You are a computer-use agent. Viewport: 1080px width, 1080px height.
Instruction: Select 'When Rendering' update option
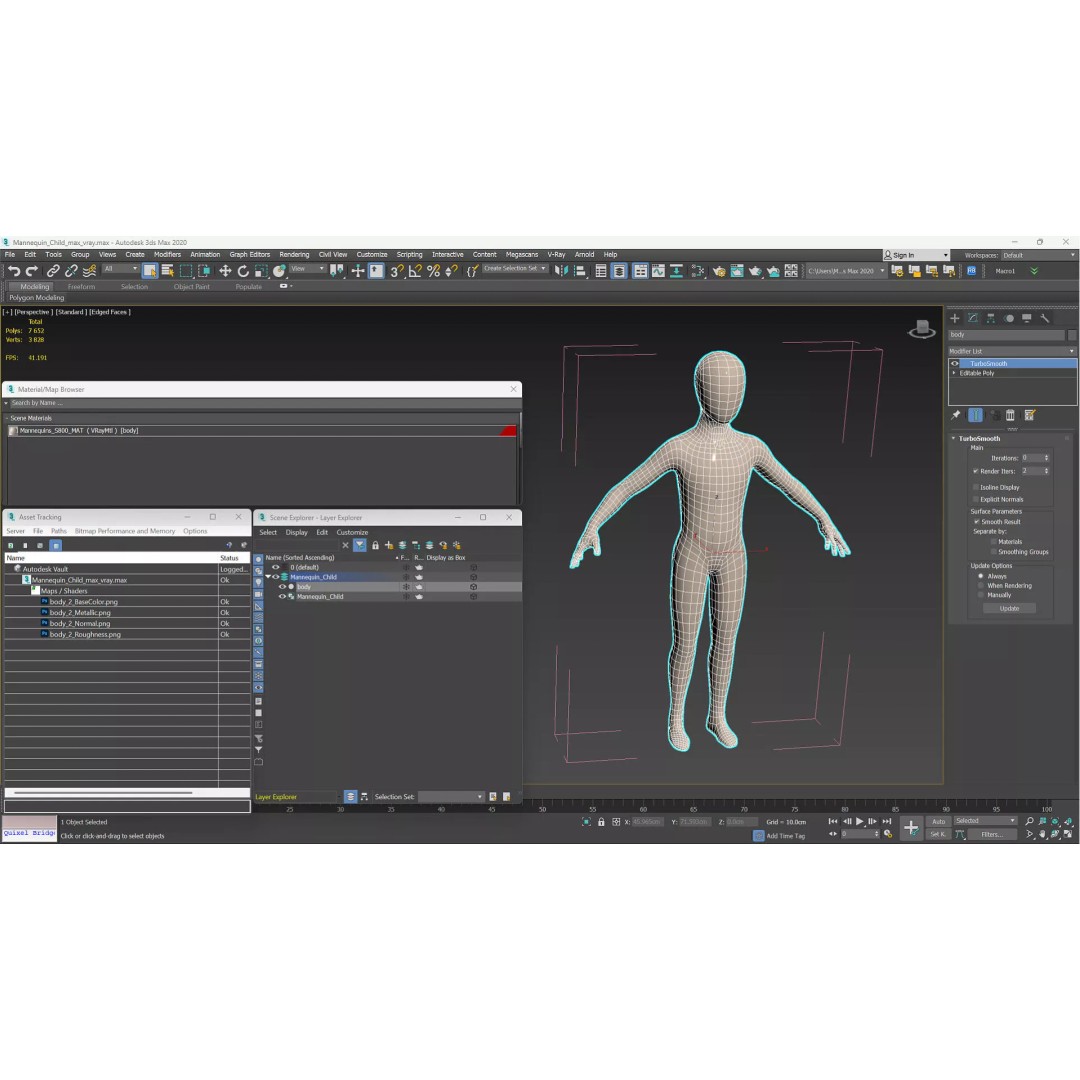point(981,585)
